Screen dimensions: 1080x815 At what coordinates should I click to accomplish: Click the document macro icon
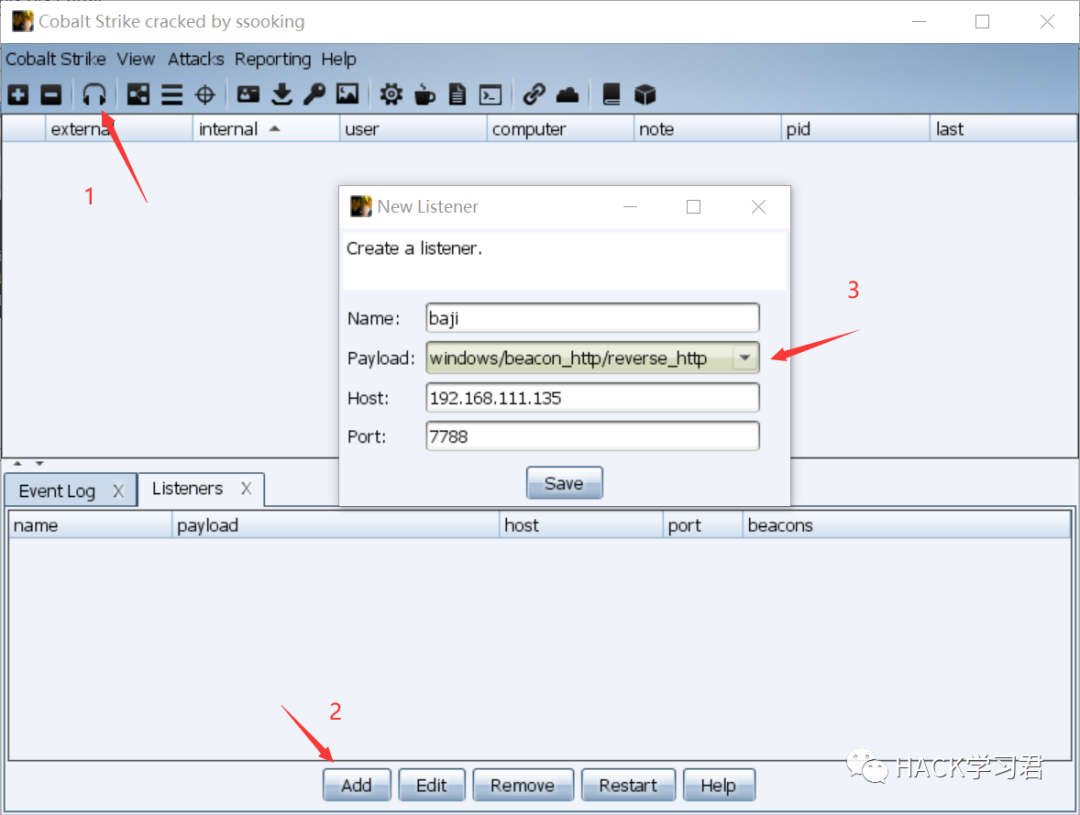457,94
